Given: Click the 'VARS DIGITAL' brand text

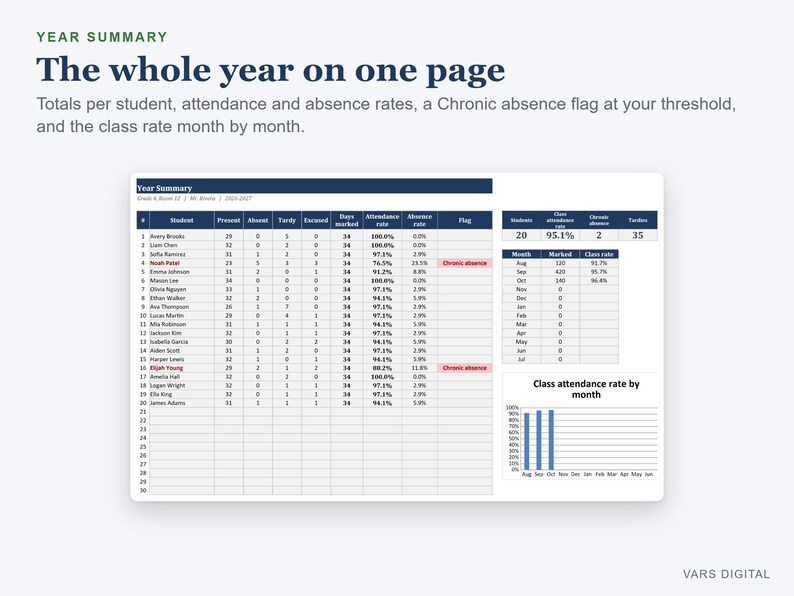Looking at the screenshot, I should (726, 574).
